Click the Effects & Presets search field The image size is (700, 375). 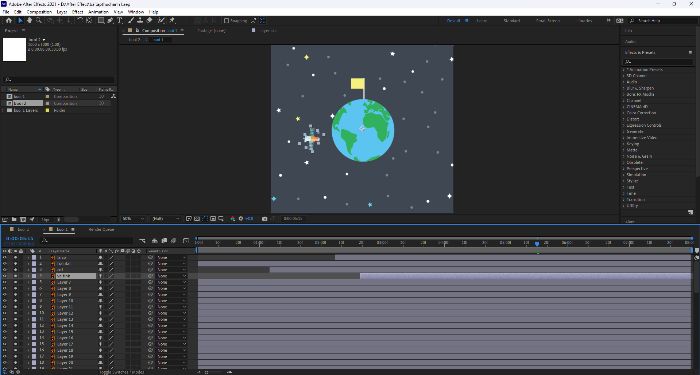tap(658, 62)
